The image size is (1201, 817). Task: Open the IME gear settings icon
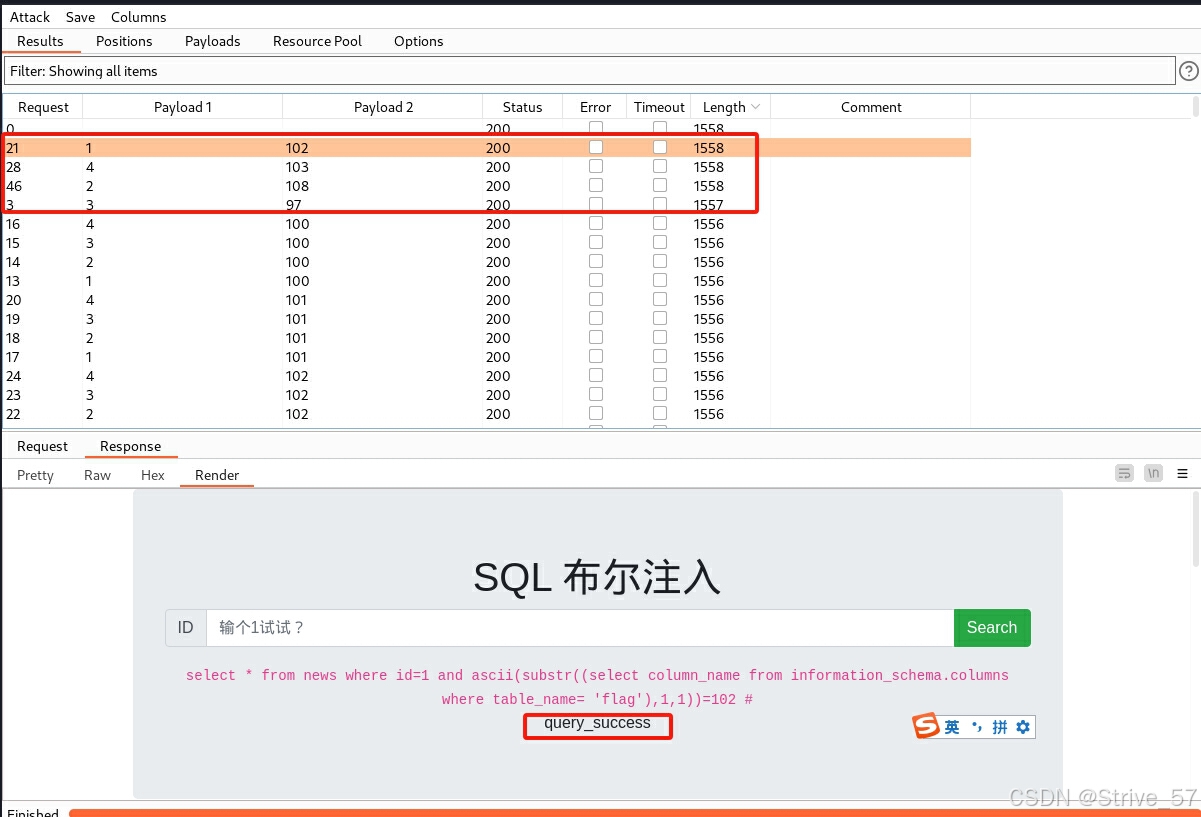(1022, 727)
